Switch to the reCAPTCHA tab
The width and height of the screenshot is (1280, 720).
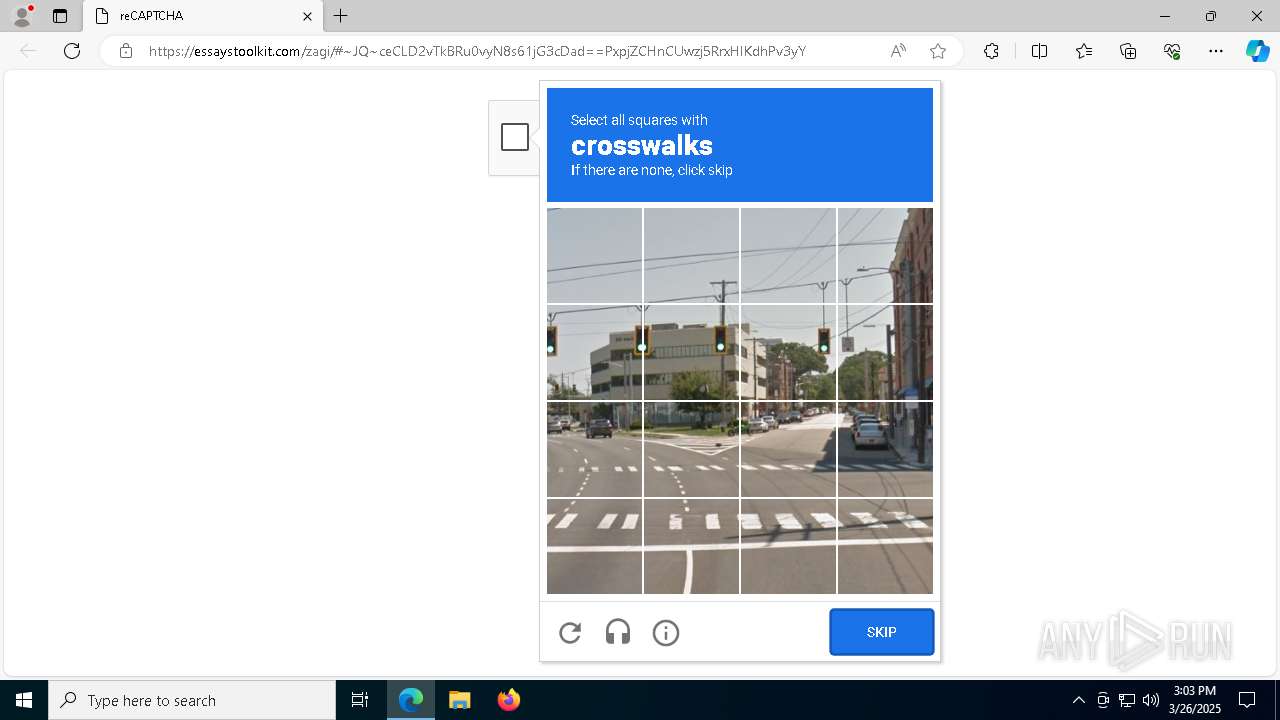coord(203,16)
